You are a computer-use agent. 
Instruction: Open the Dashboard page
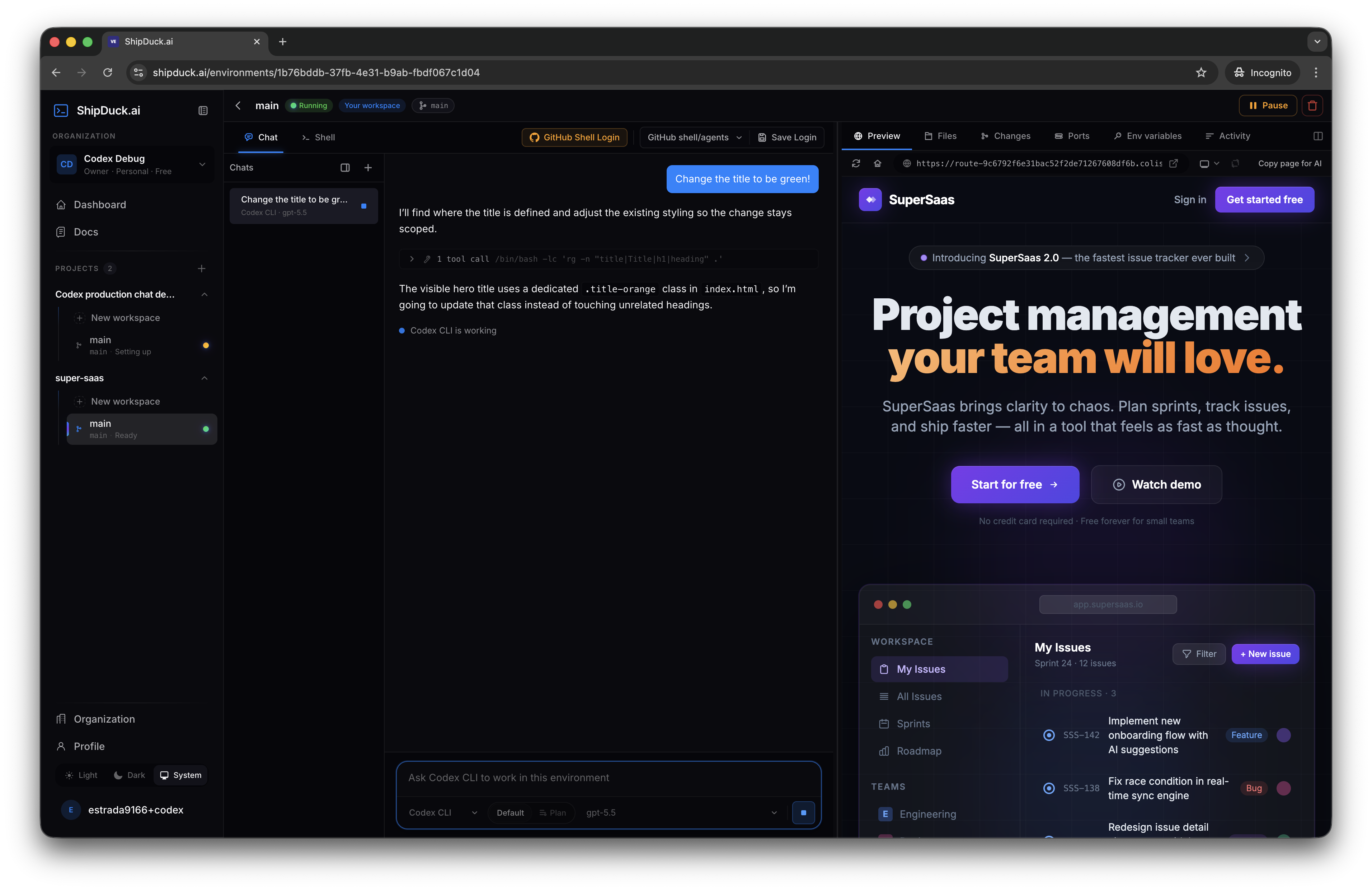coord(132,205)
